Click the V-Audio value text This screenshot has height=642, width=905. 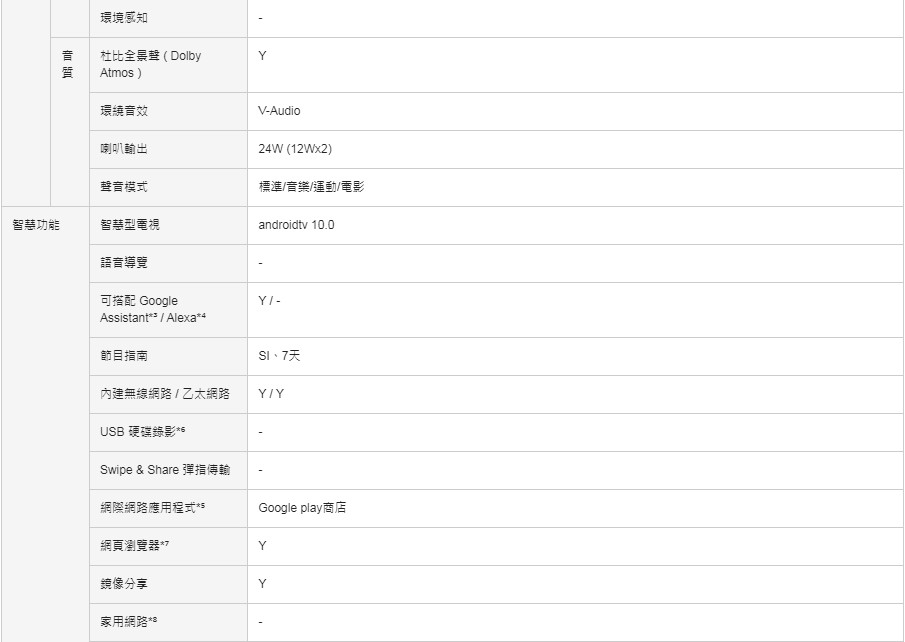point(279,111)
